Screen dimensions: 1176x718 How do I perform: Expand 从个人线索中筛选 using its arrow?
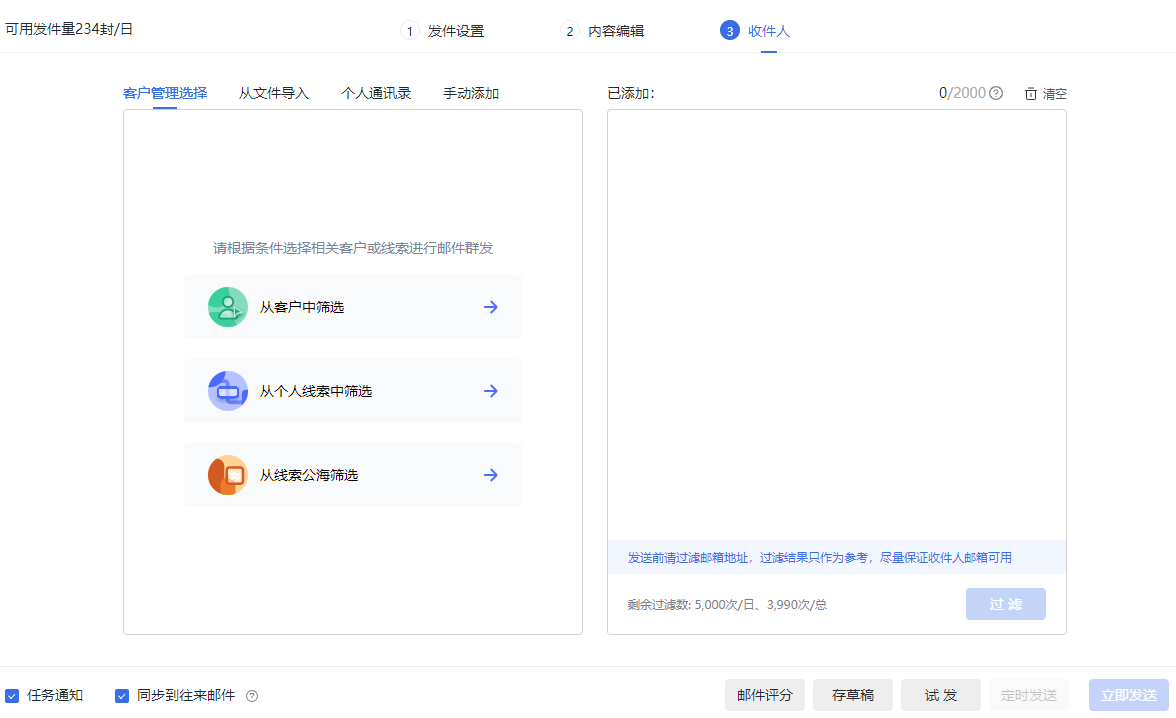[x=490, y=391]
